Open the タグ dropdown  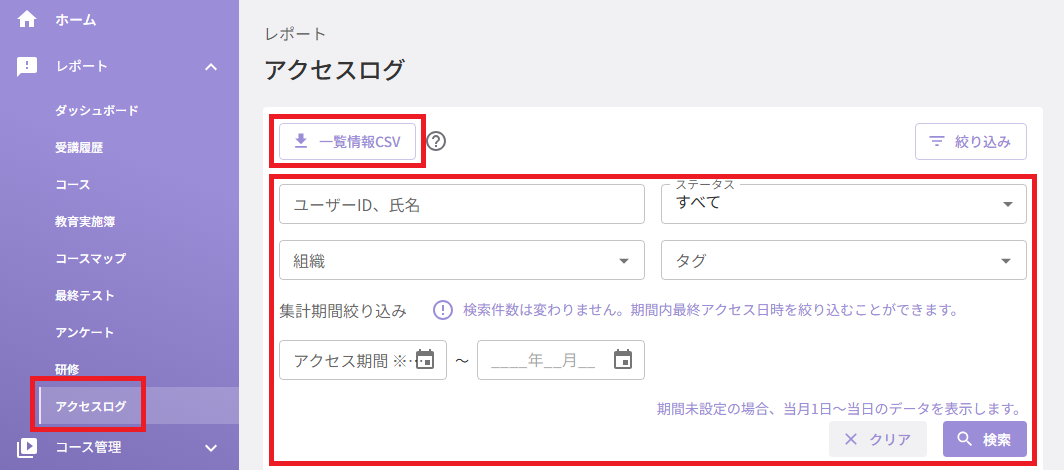point(843,261)
